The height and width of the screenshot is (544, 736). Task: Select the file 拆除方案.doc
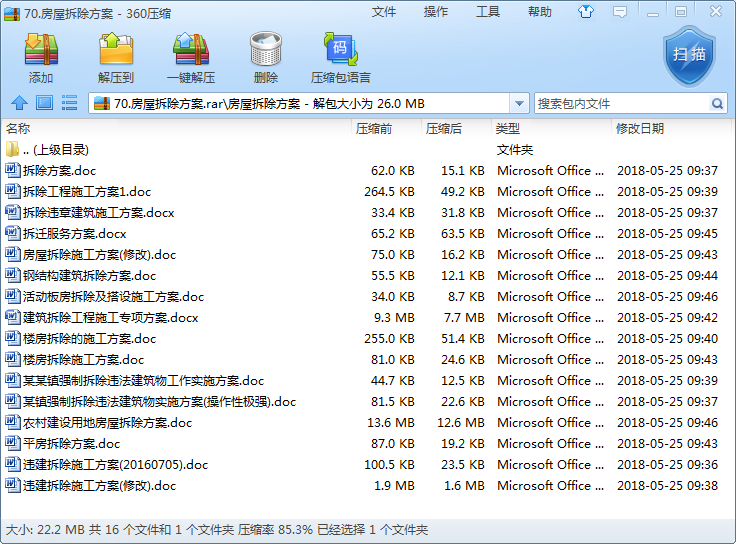click(x=59, y=171)
